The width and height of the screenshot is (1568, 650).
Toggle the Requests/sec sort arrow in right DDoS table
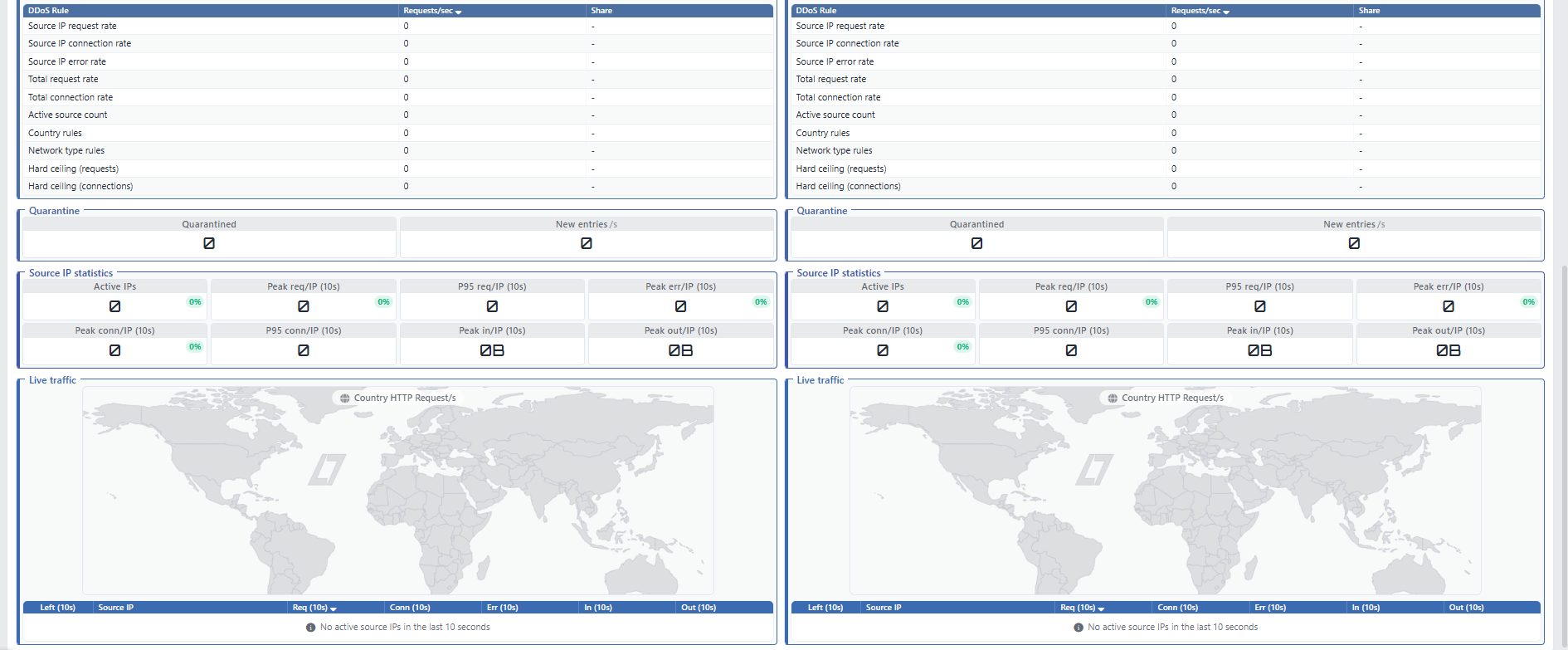pos(1226,12)
